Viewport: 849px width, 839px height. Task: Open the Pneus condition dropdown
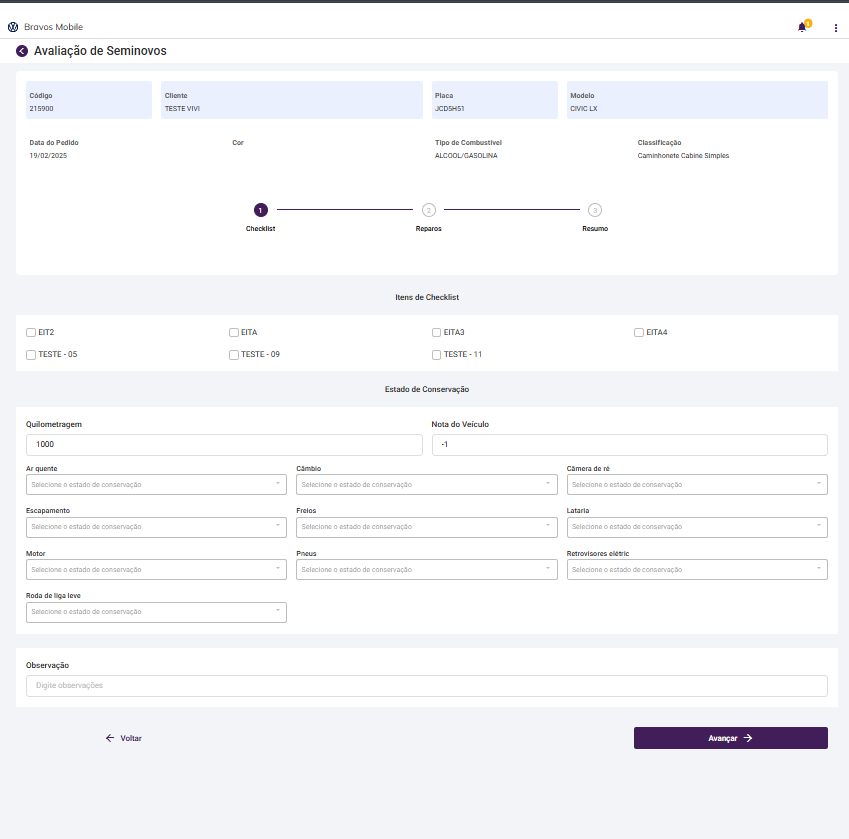pyautogui.click(x=427, y=569)
